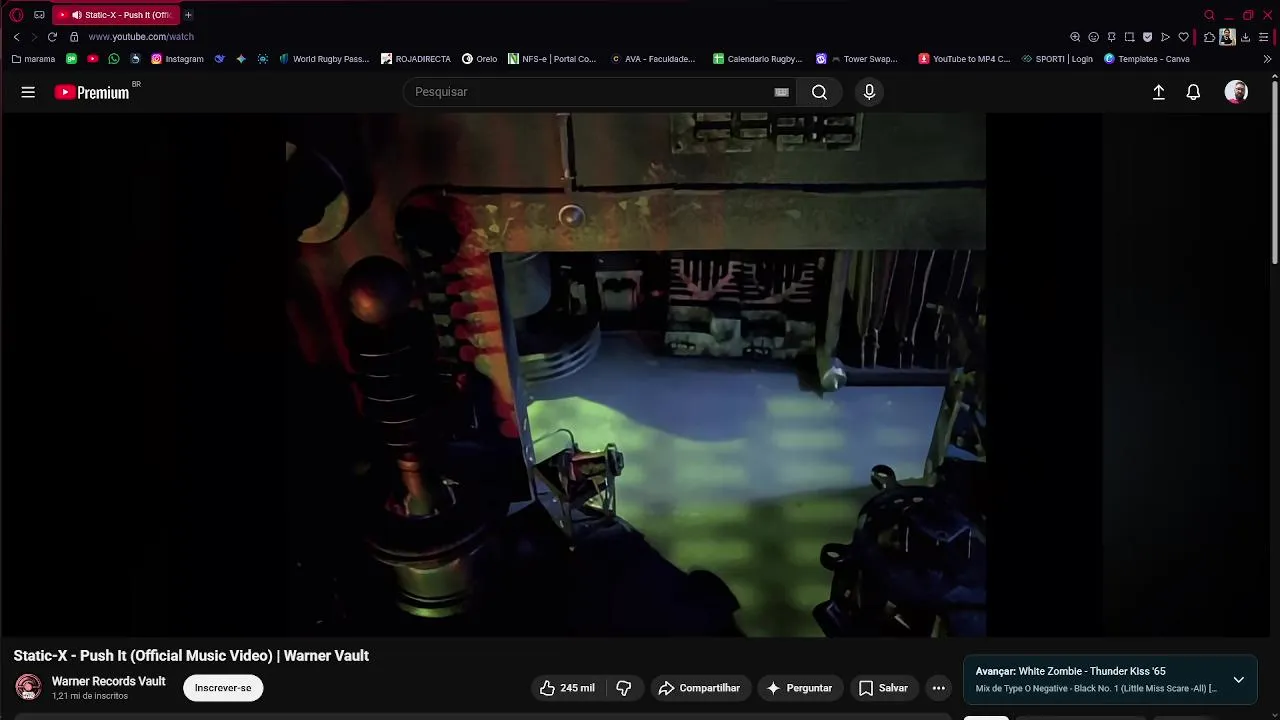Open the Calendario Rugby bookmark
1280x720 pixels.
757,59
